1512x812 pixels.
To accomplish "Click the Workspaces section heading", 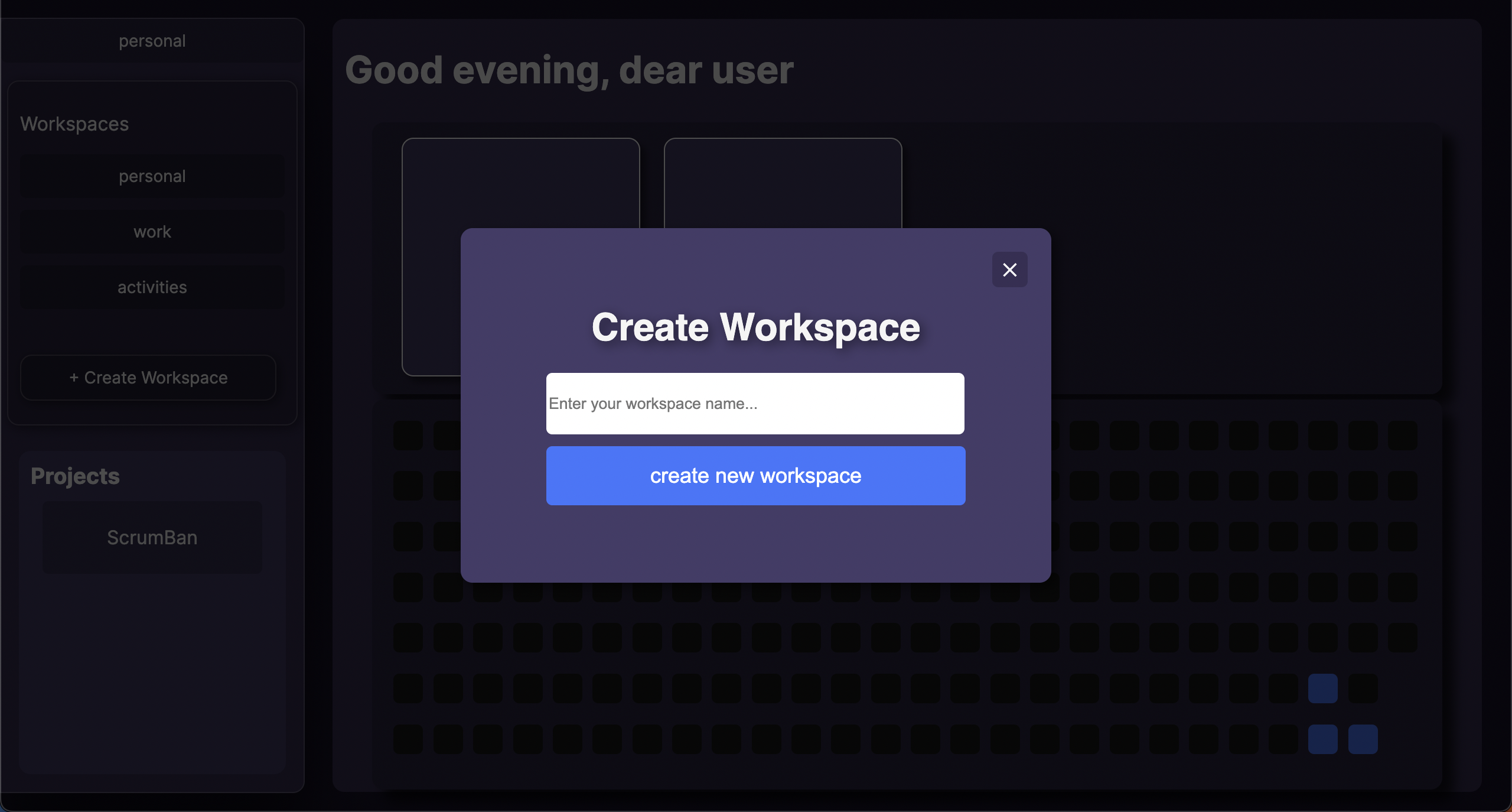I will pyautogui.click(x=74, y=124).
